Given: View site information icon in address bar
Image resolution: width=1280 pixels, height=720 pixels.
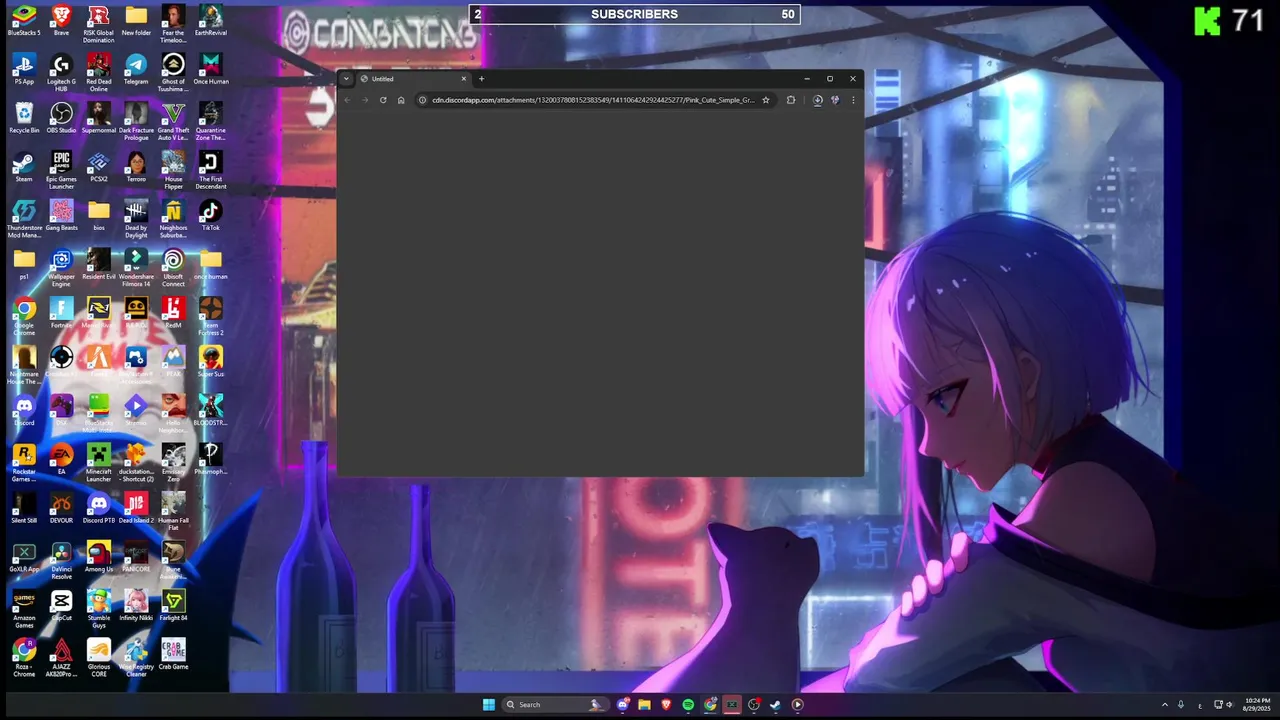Looking at the screenshot, I should click(x=422, y=100).
